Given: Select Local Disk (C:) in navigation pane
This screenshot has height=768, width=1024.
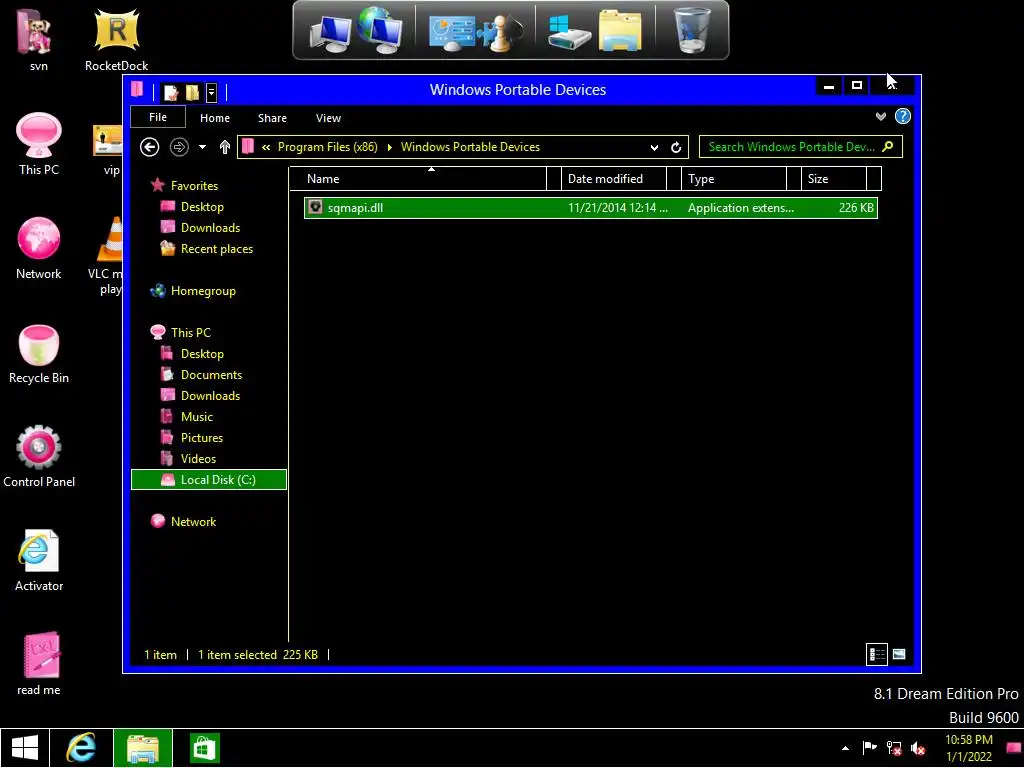Looking at the screenshot, I should (209, 479).
